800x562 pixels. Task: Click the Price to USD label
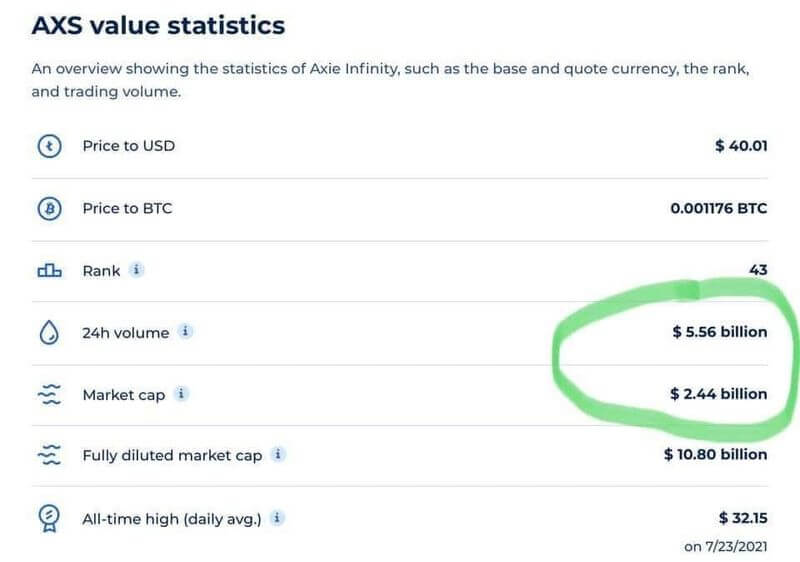(x=129, y=146)
